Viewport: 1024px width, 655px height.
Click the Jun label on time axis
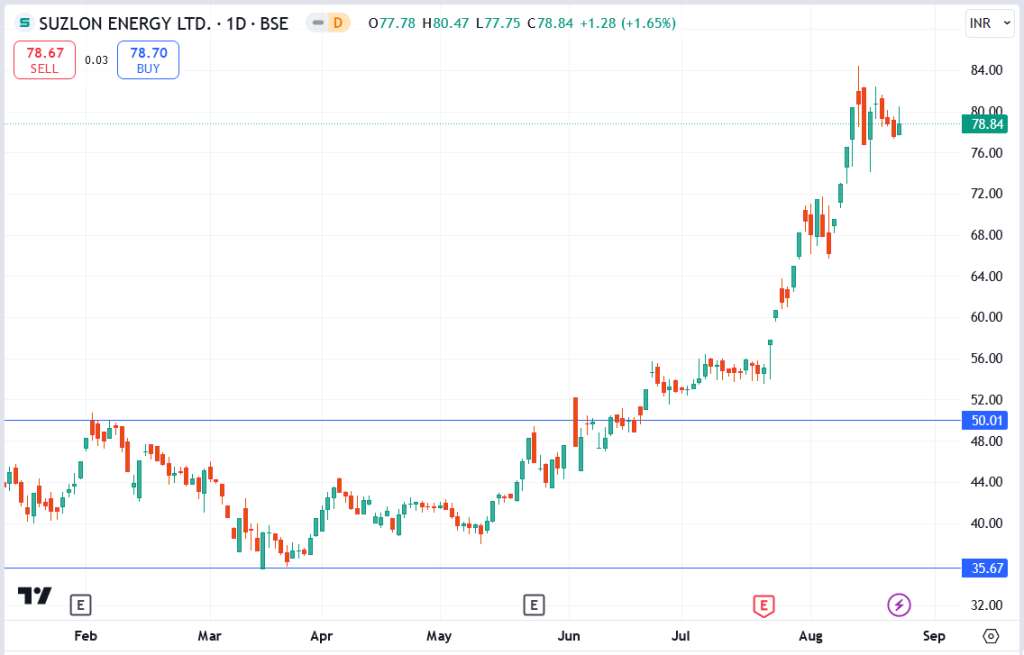[569, 635]
